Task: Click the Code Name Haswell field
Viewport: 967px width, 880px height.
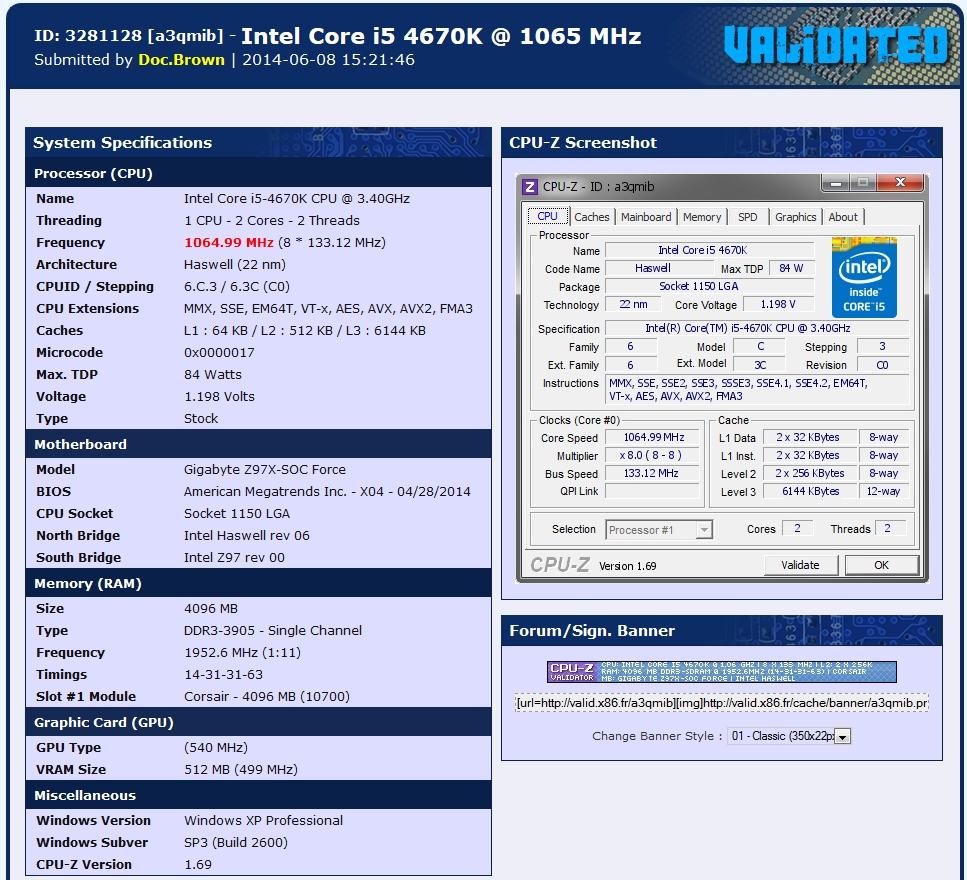Action: click(x=659, y=268)
